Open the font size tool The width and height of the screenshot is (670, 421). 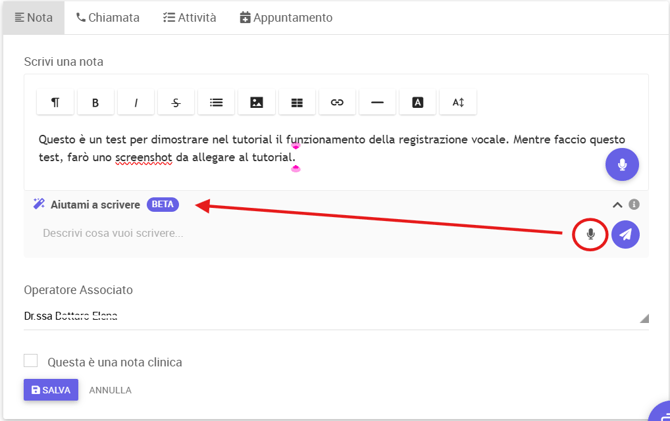click(458, 102)
